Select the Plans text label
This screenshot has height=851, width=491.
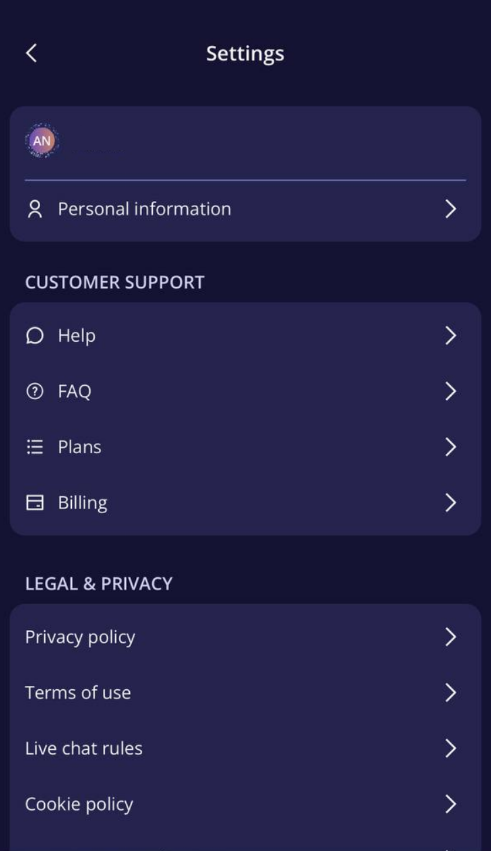pyautogui.click(x=79, y=447)
